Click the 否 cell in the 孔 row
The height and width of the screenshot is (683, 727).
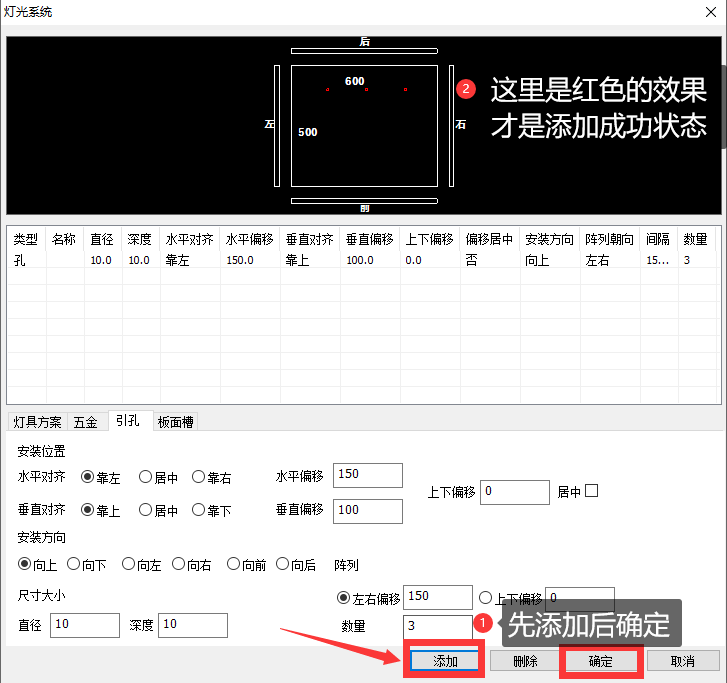pos(490,260)
